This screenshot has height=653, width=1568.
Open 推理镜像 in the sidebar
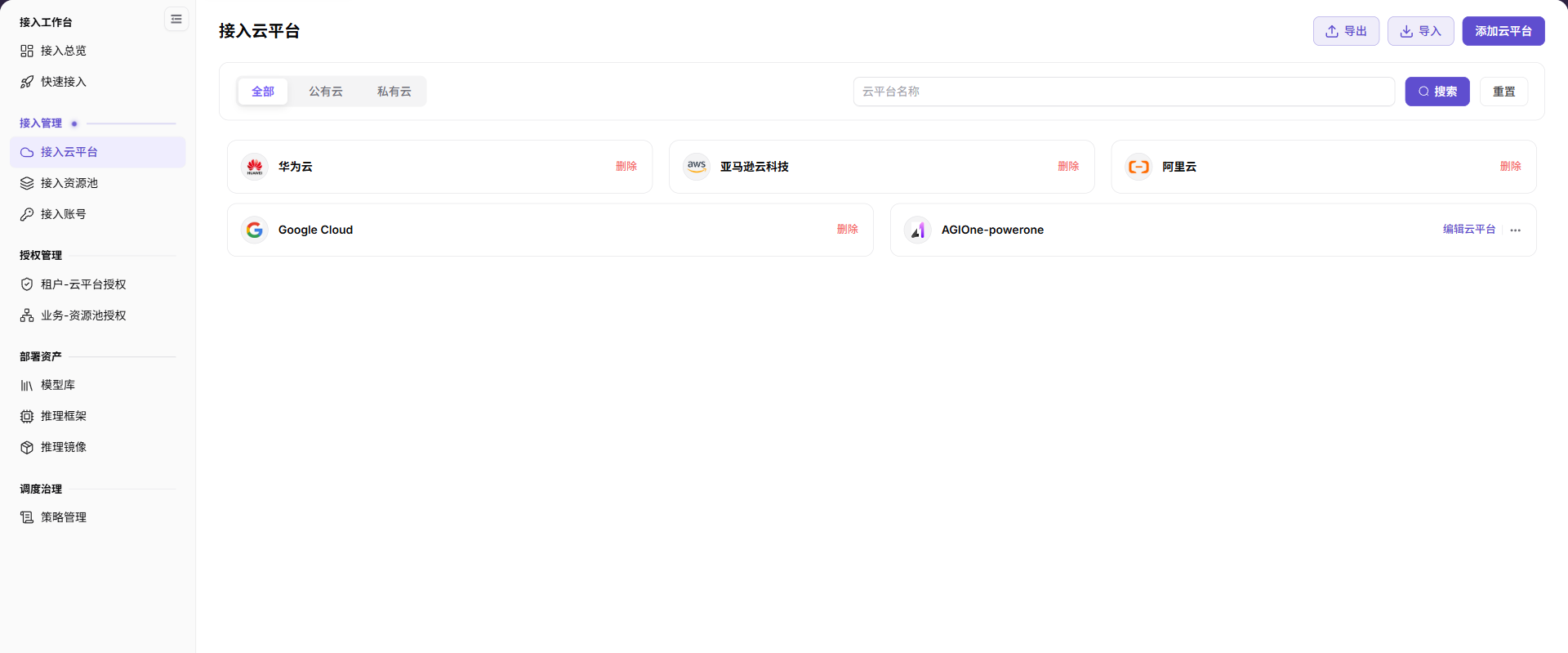98,447
